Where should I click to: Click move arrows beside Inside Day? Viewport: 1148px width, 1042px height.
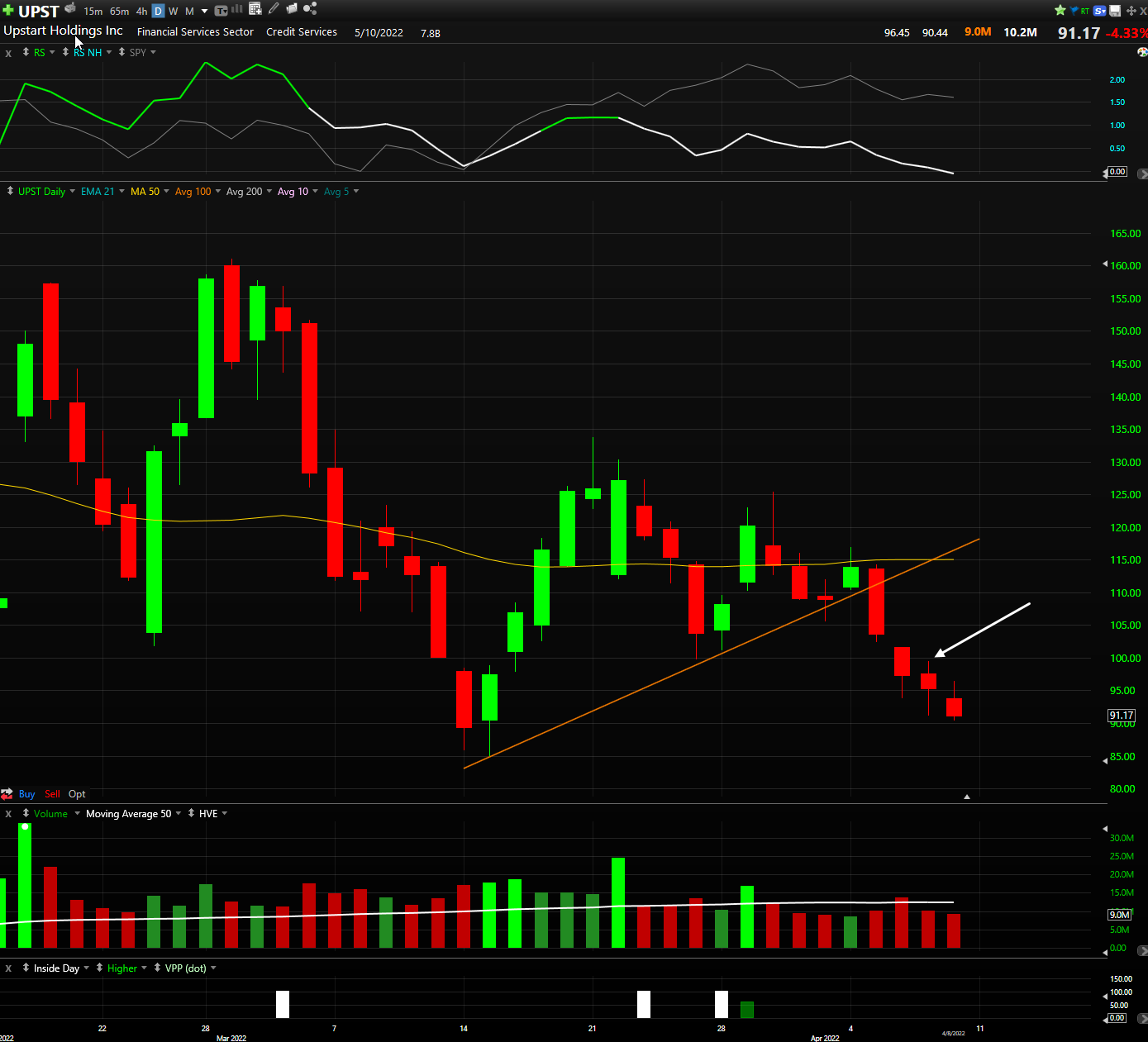[x=26, y=968]
